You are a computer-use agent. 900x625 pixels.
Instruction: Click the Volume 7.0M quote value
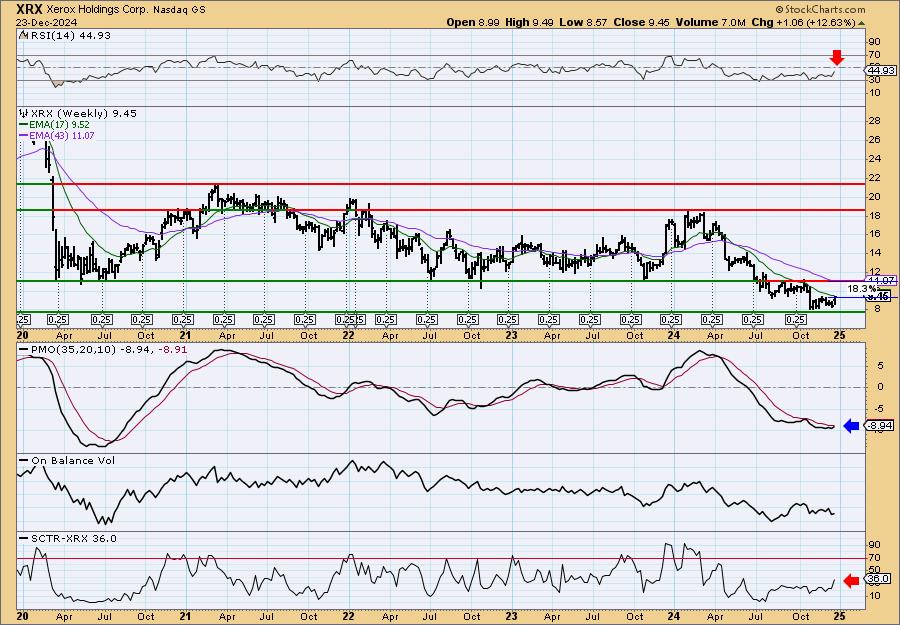point(710,22)
